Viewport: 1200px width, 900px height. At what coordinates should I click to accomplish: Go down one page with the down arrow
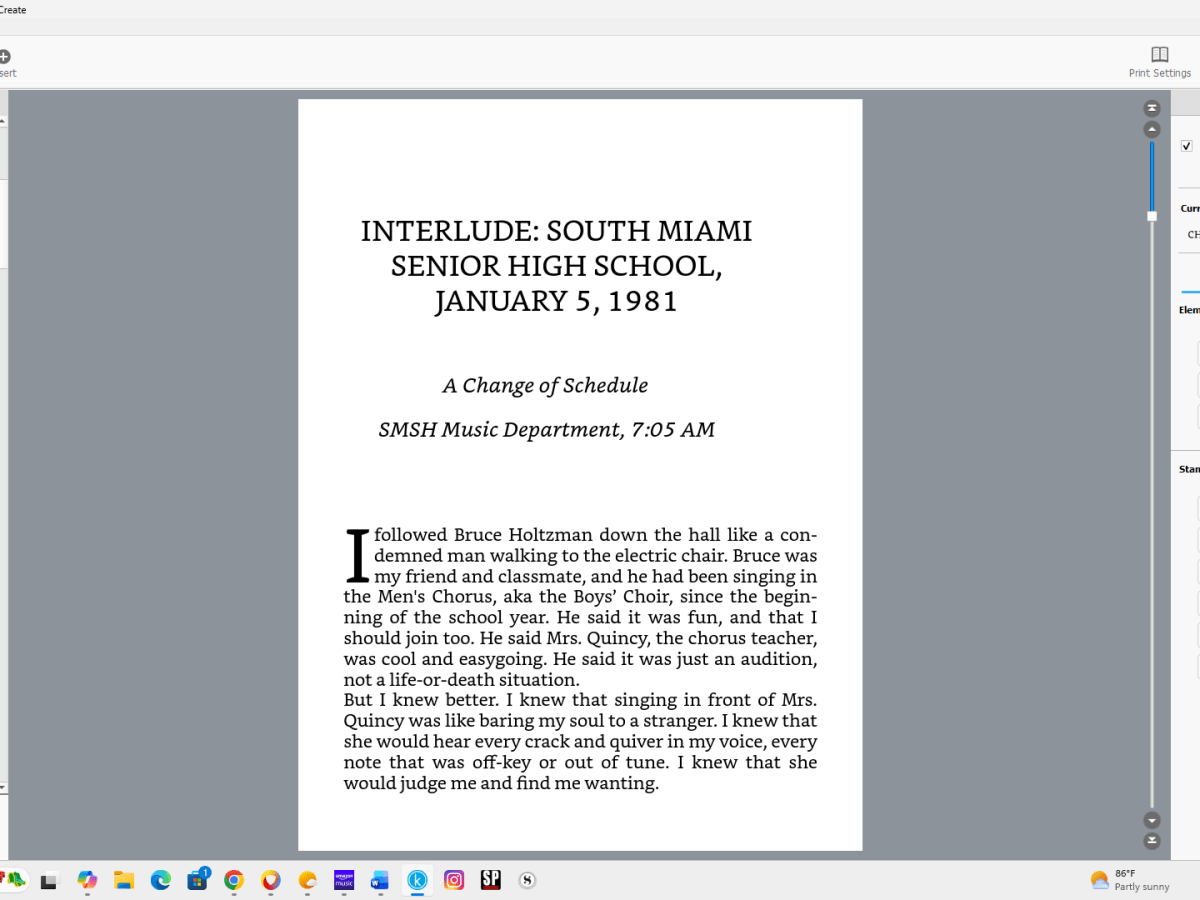tap(1152, 820)
